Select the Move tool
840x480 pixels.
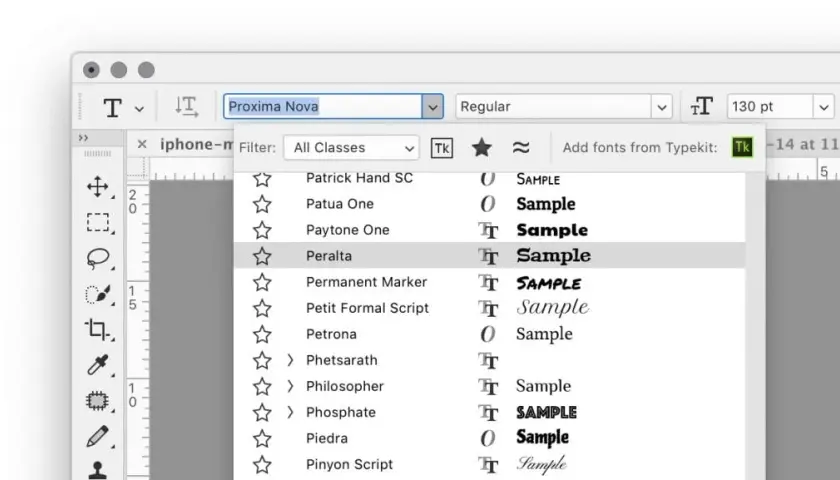click(98, 186)
